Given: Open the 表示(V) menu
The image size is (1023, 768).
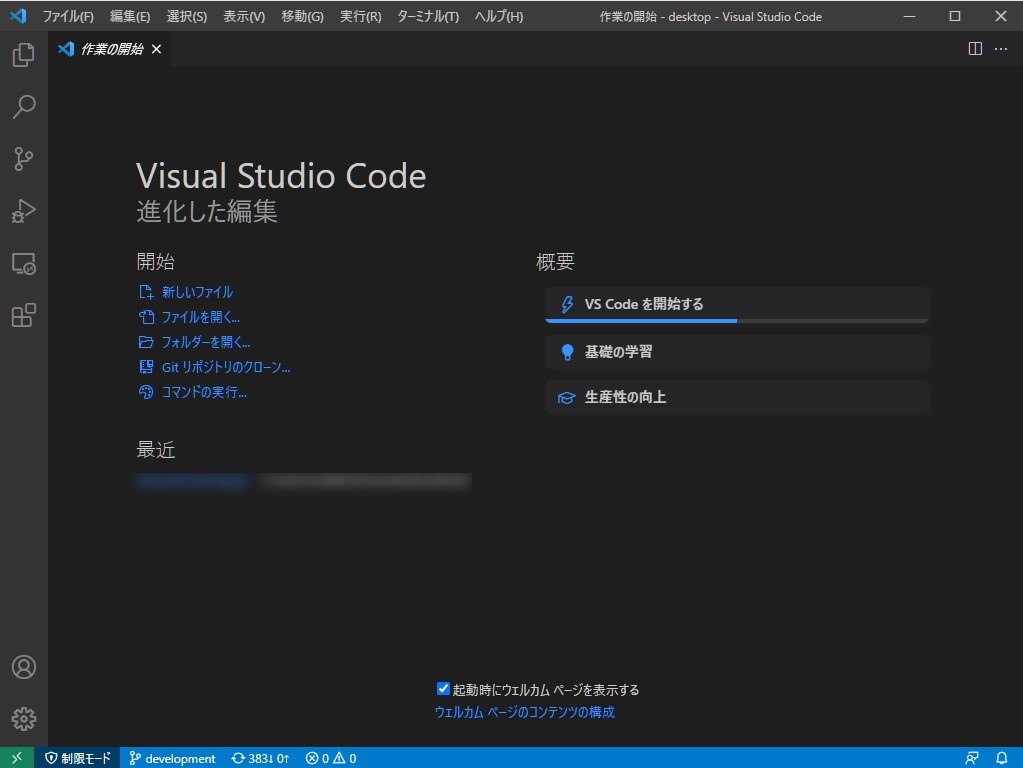Looking at the screenshot, I should (244, 16).
